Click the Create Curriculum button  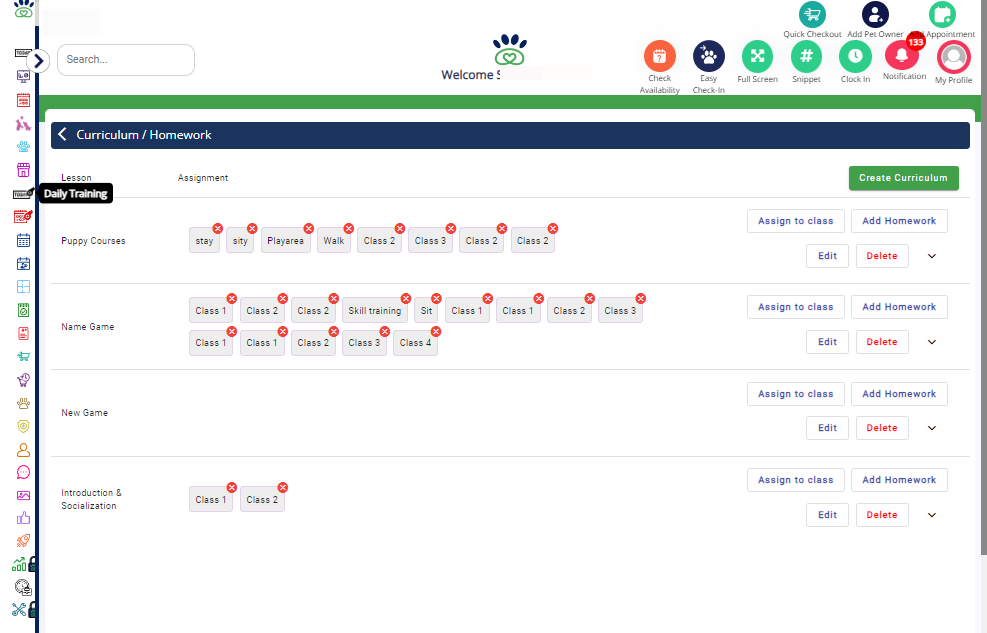coord(903,178)
